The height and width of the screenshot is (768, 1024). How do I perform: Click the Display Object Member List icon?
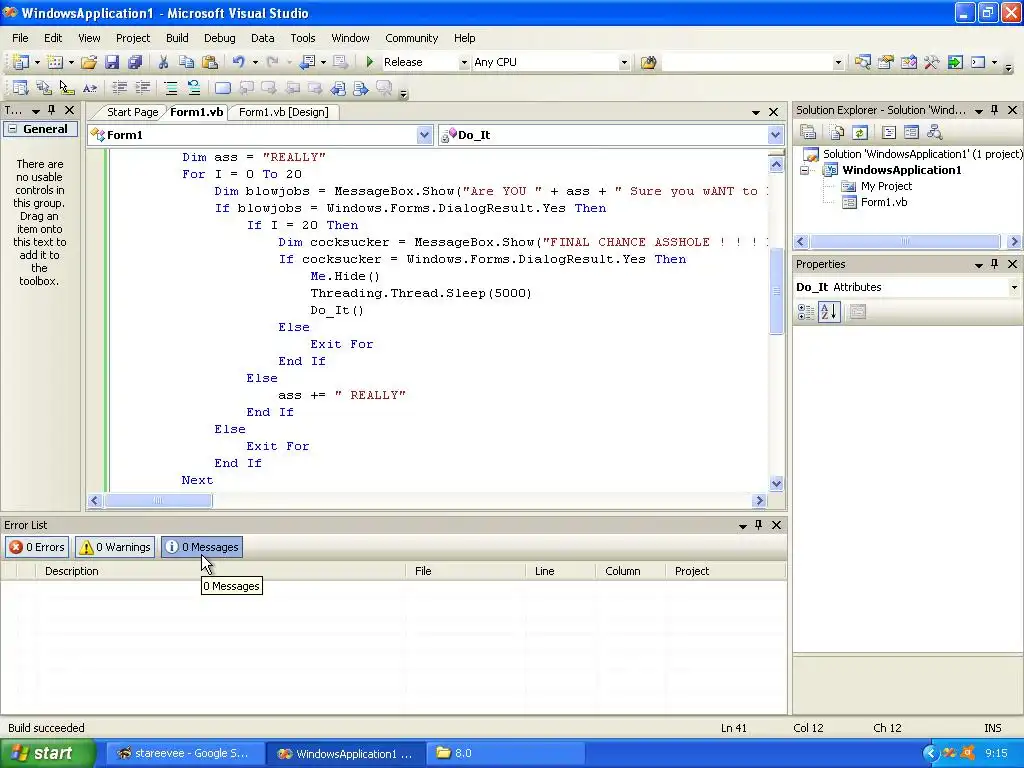click(20, 88)
